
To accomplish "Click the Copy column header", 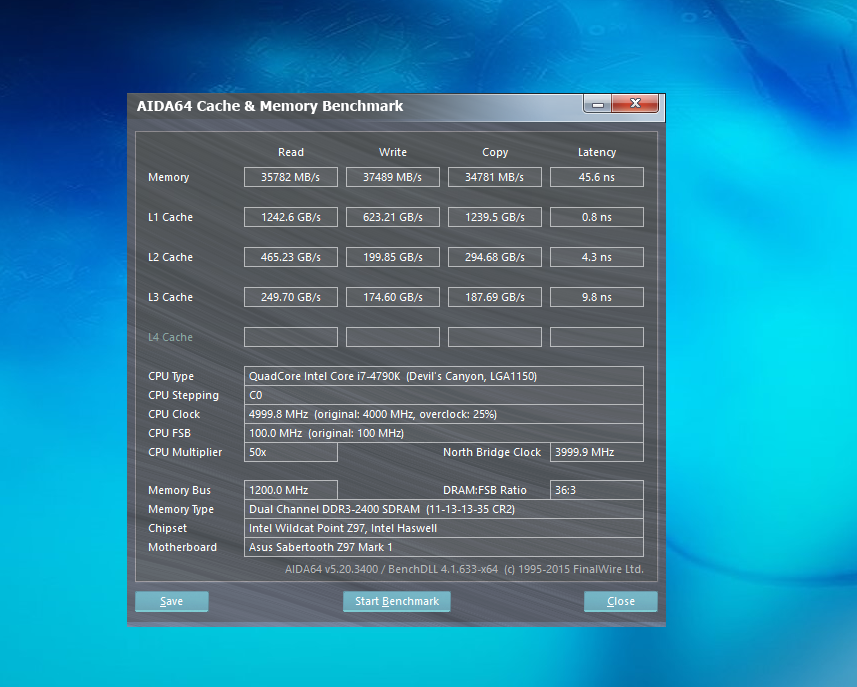I will 495,152.
